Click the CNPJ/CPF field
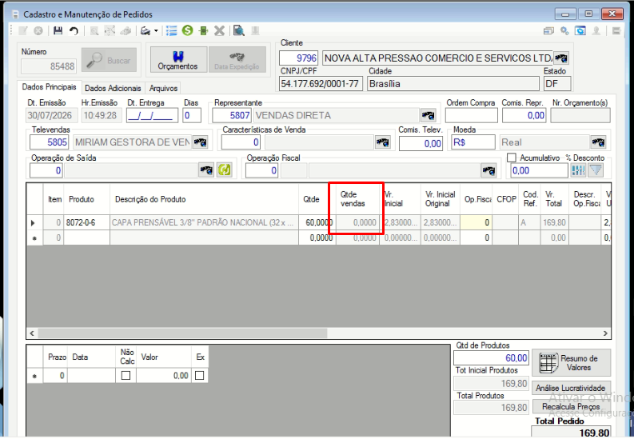Screen dimensions: 634x439 click(x=321, y=84)
